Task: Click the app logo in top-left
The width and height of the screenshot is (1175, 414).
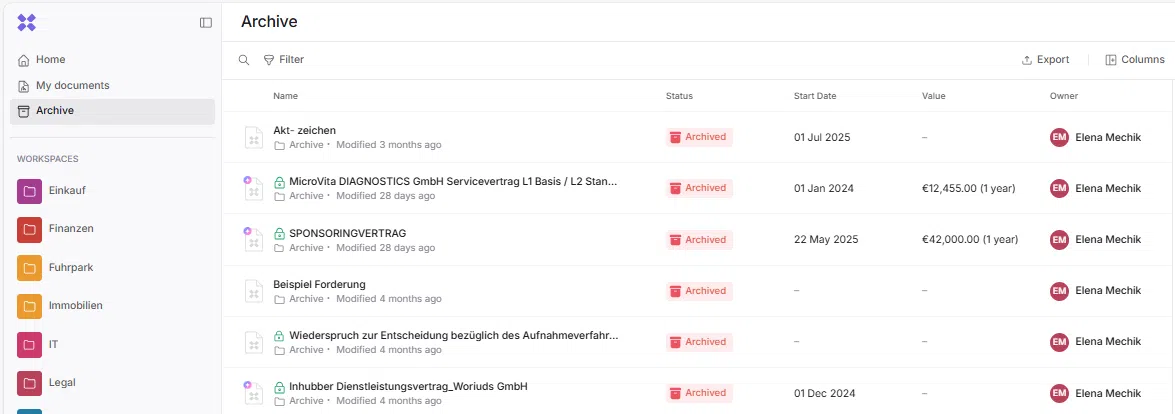Action: pos(27,22)
